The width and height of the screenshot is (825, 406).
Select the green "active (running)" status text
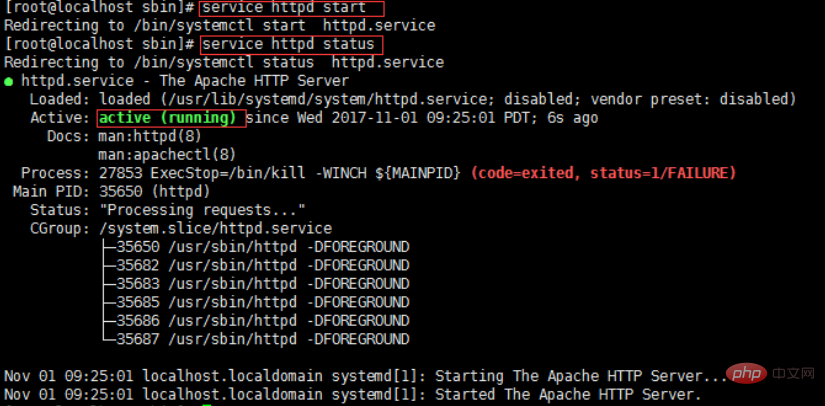pyautogui.click(x=171, y=117)
